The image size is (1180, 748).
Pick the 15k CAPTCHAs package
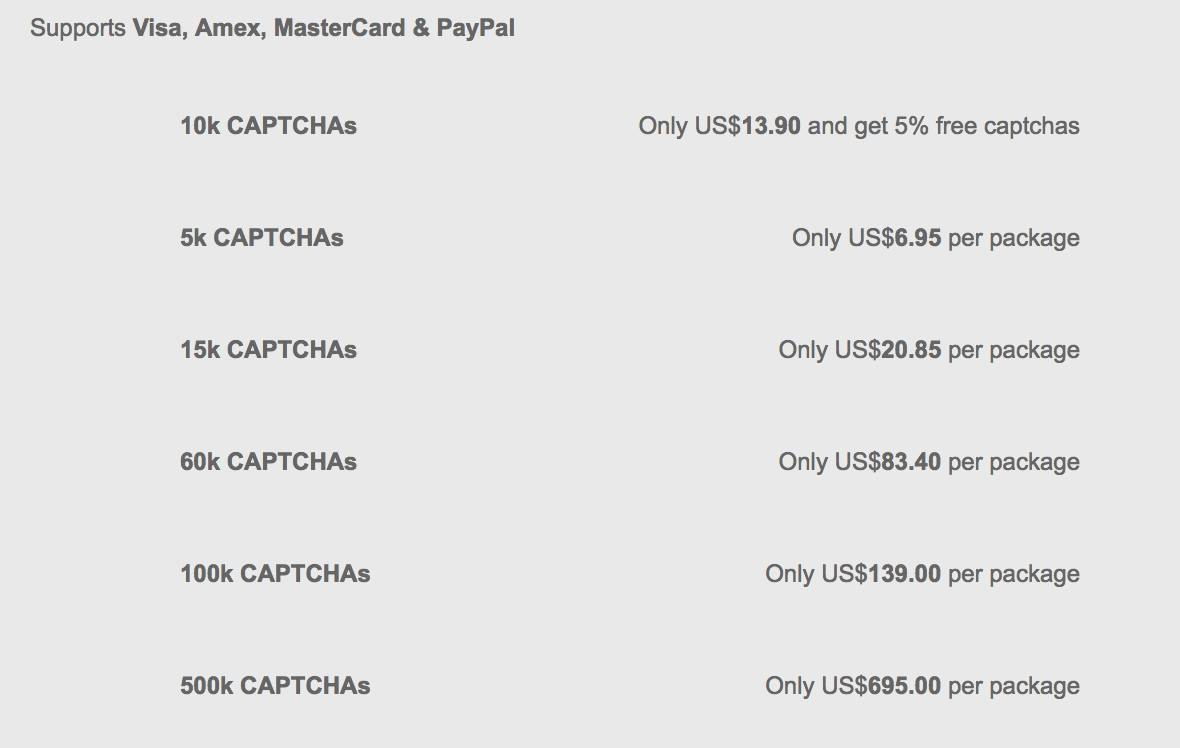268,350
